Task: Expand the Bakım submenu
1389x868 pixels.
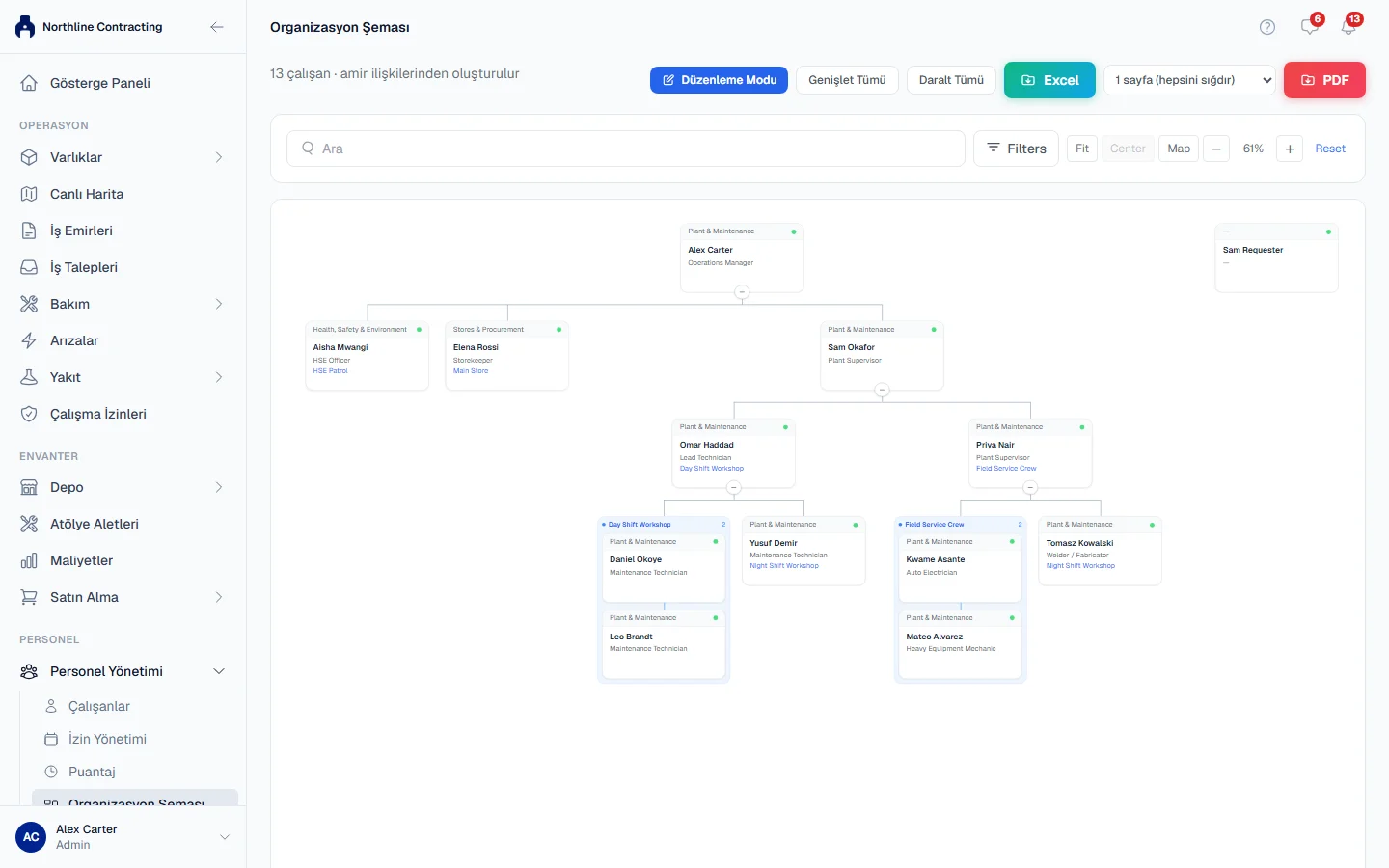Action: 219,304
